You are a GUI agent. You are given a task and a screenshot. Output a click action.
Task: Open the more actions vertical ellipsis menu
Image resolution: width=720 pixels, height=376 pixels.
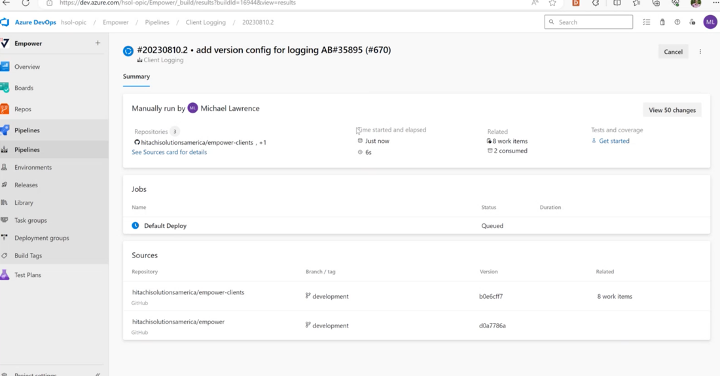[x=700, y=51]
